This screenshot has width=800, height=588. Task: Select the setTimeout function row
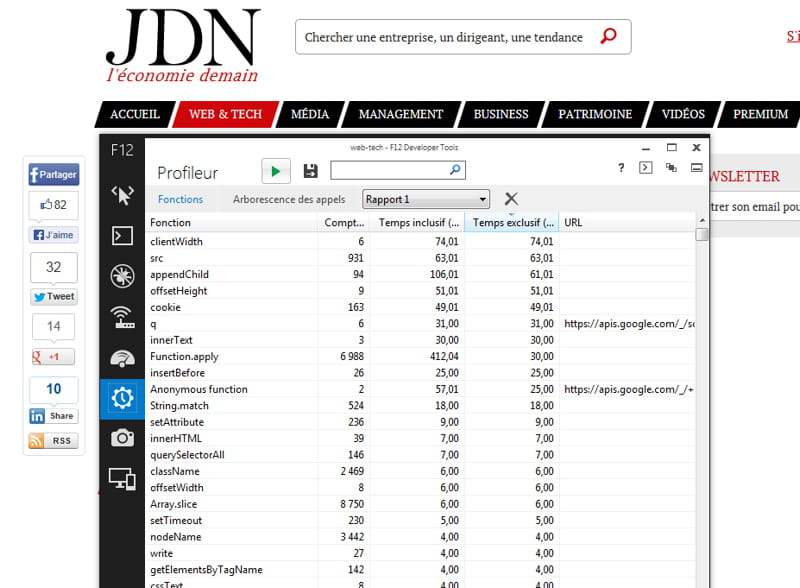click(x=420, y=520)
